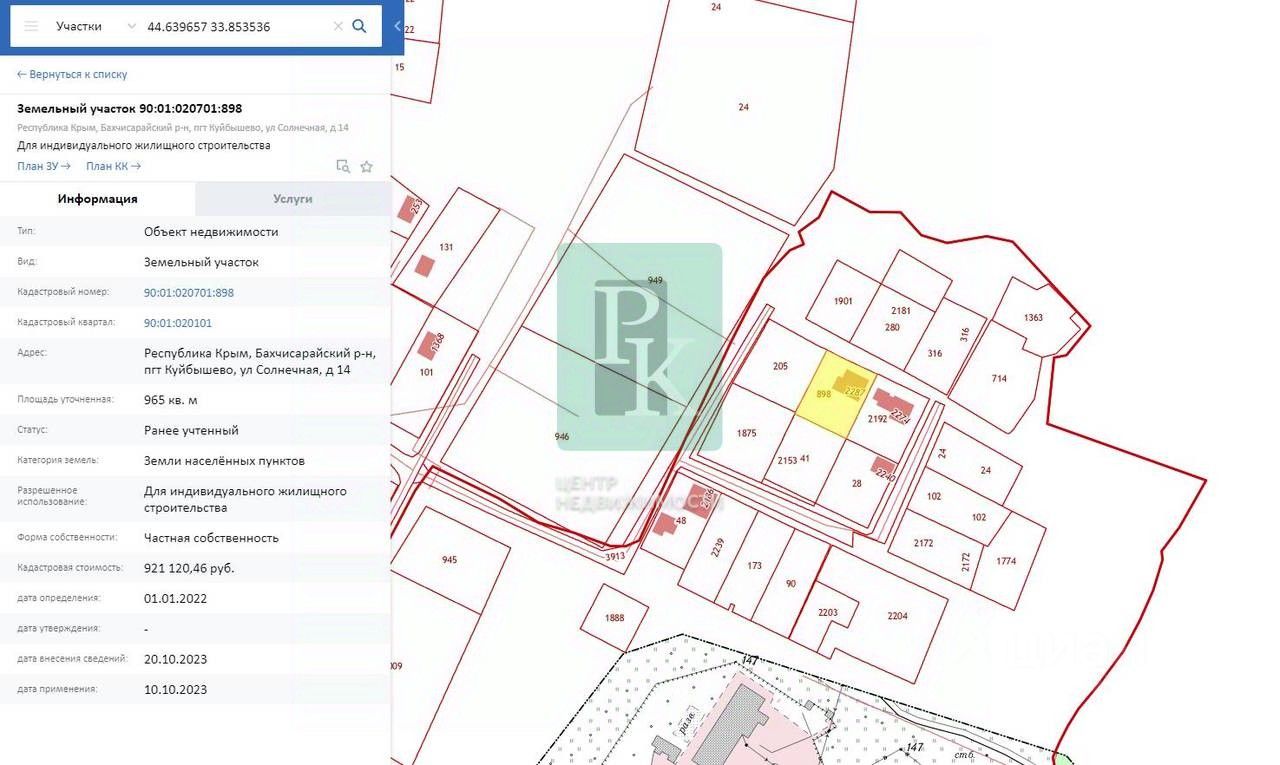Select parcel 1774 on the map
Screen dimensions: 1280x765
pos(1006,561)
